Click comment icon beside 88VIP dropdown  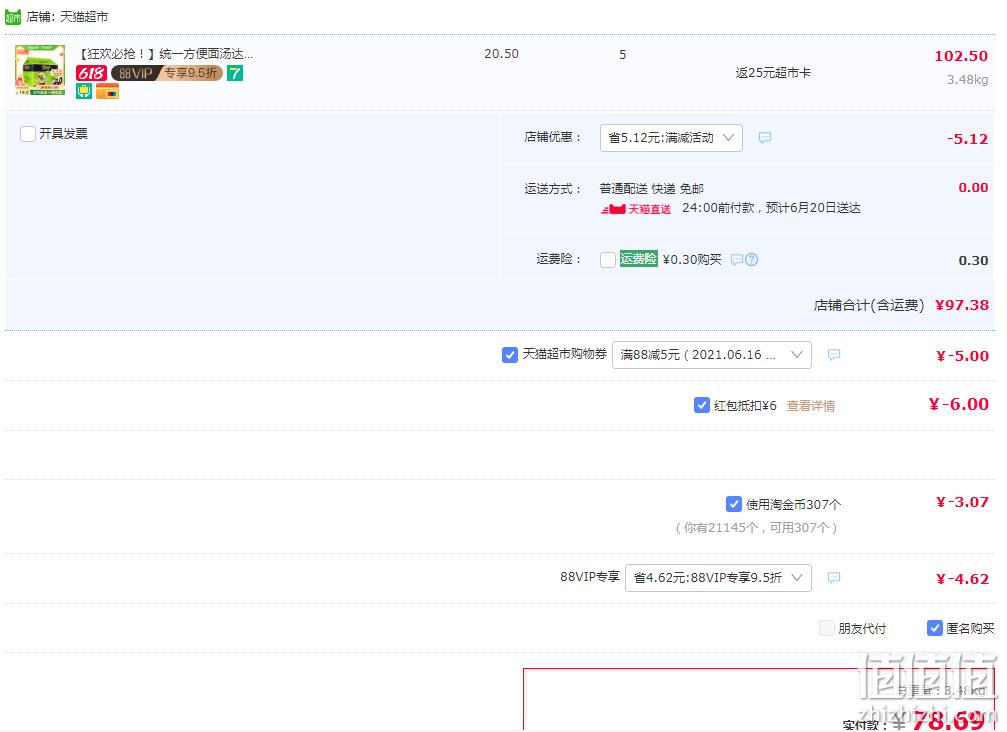pyautogui.click(x=834, y=577)
